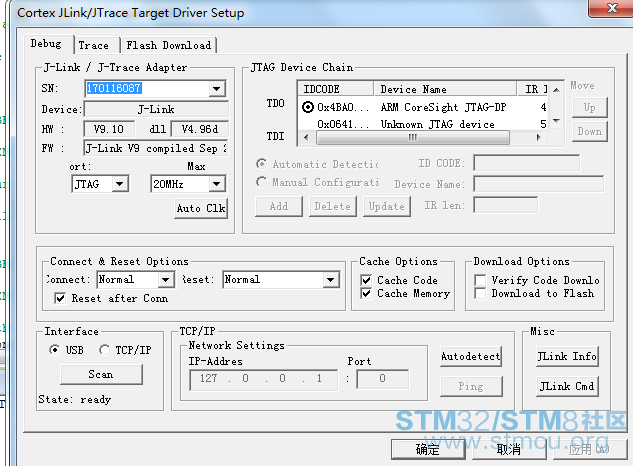Select the Unknown JTAG device row

422,124
